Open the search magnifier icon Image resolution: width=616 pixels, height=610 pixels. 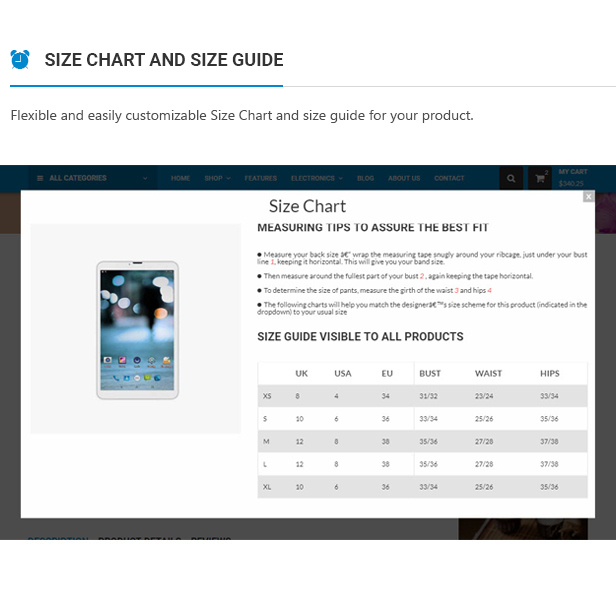point(511,178)
